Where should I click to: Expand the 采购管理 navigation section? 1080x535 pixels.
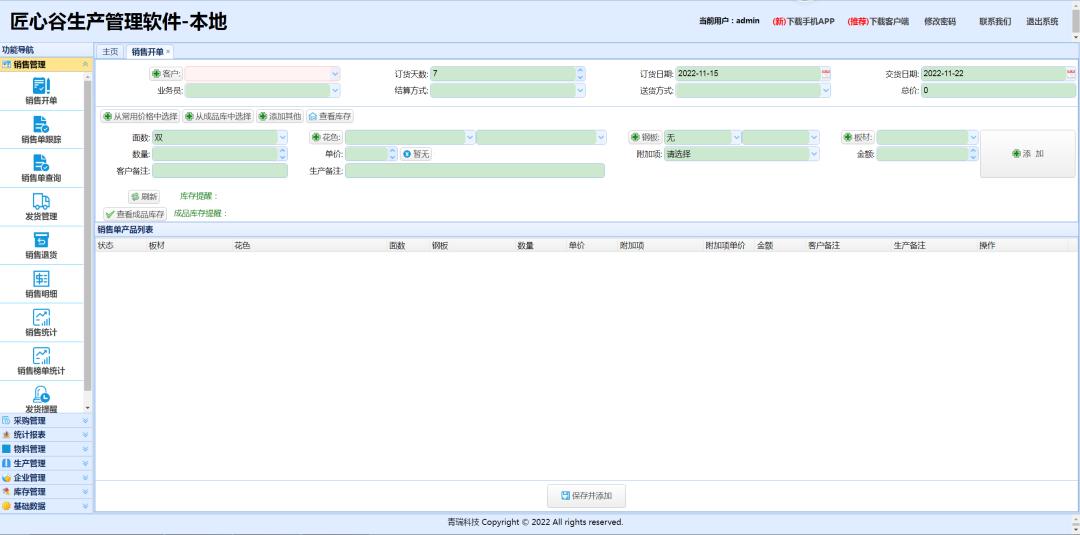pyautogui.click(x=45, y=421)
